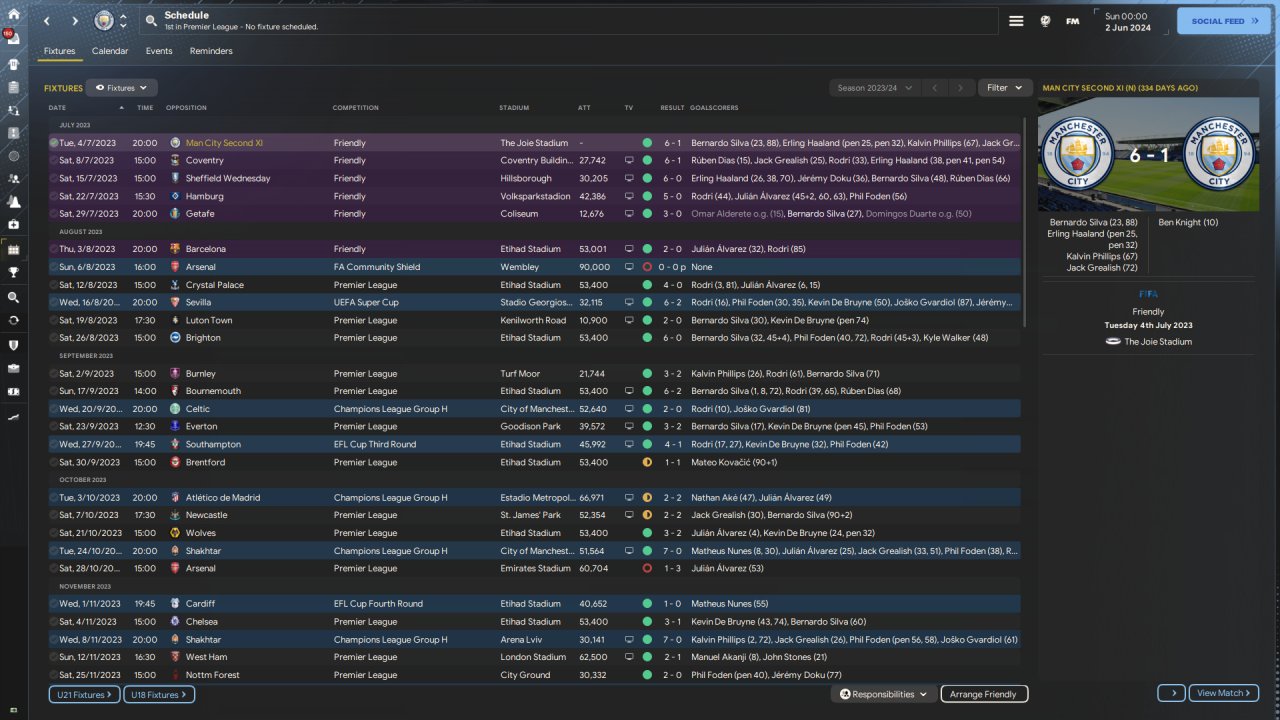1280x720 pixels.
Task: Switch to the Reminders tab
Action: pyautogui.click(x=211, y=51)
